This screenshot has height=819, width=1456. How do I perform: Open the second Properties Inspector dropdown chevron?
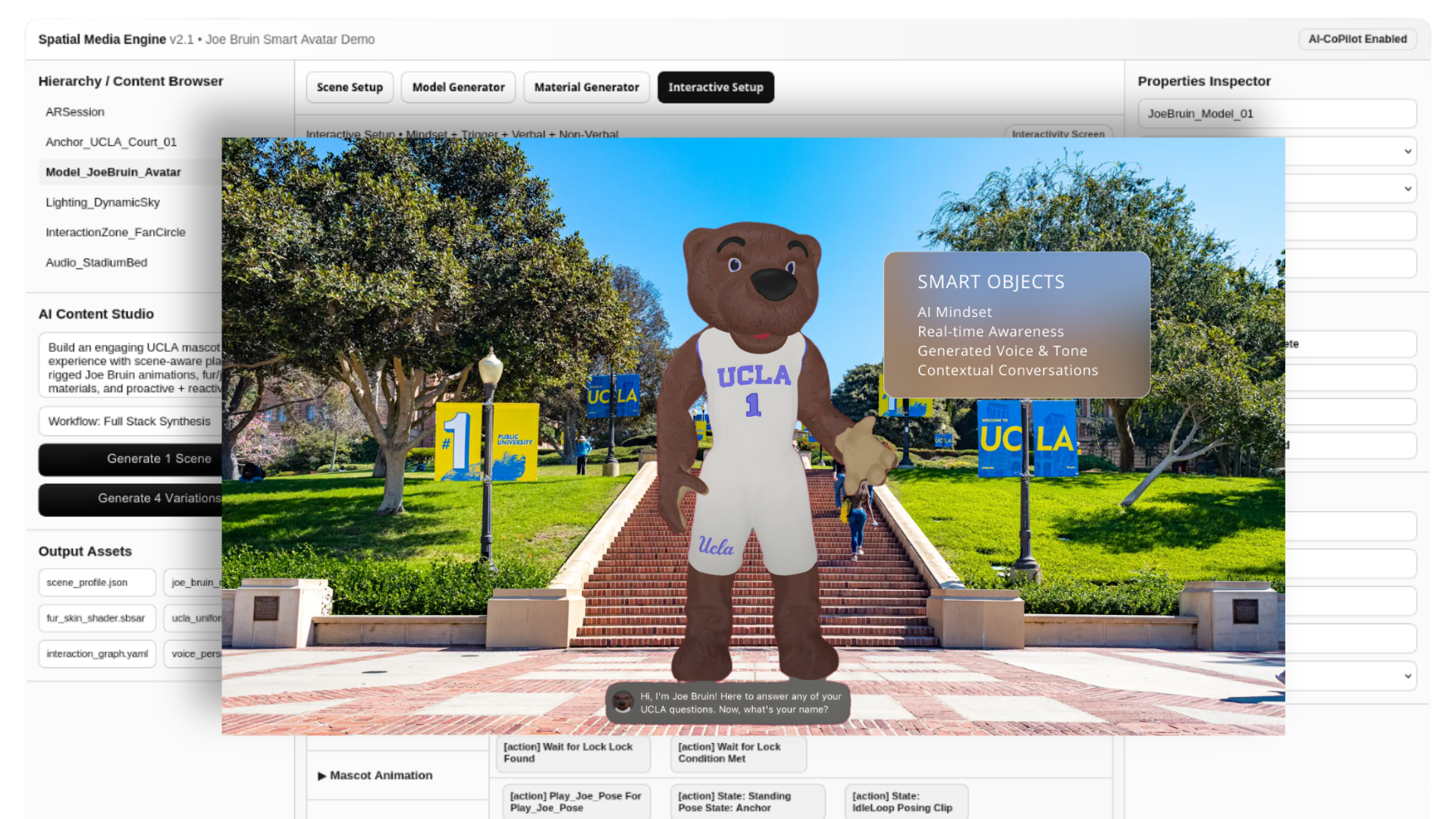tap(1407, 189)
